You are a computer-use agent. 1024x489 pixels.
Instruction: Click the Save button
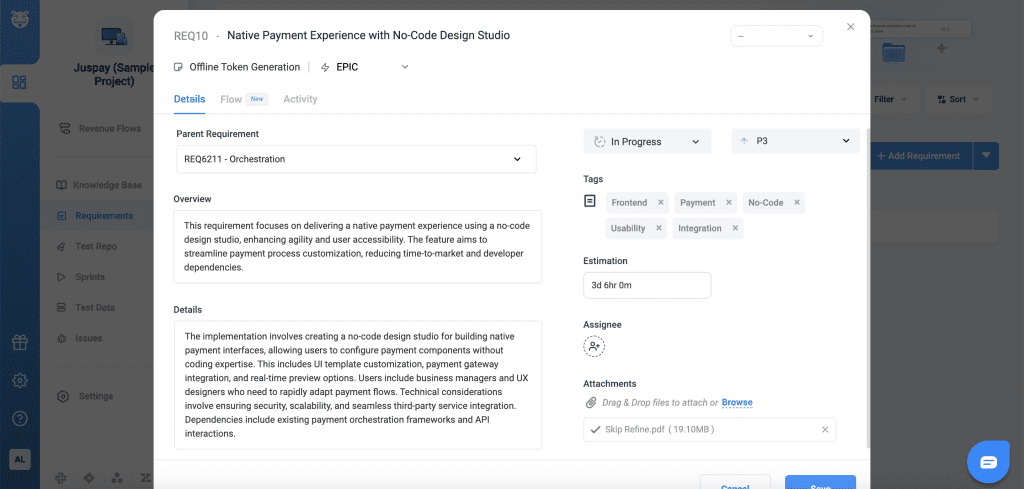819,484
